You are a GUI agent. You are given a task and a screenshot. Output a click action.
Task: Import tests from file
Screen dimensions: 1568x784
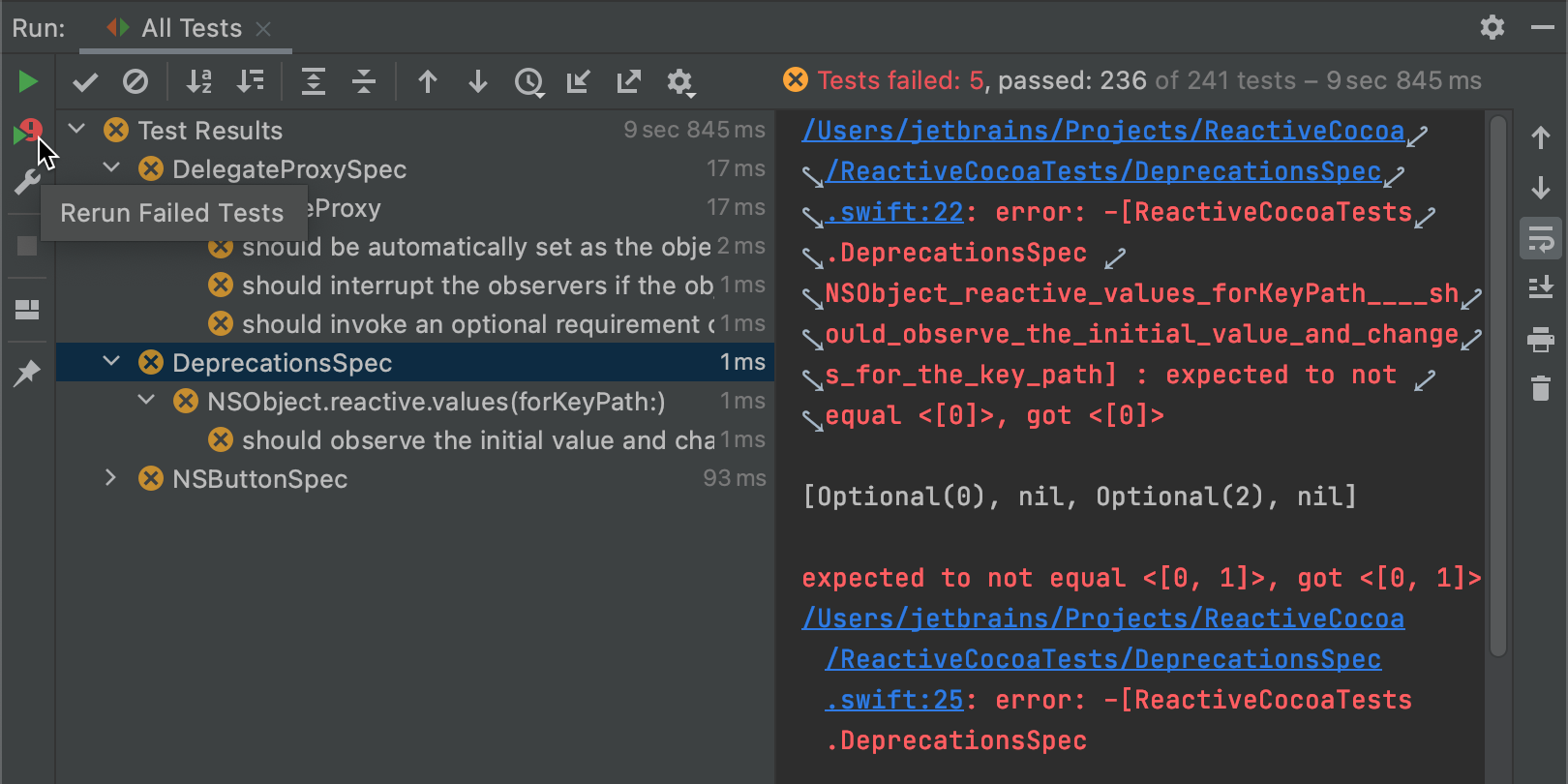coord(578,82)
